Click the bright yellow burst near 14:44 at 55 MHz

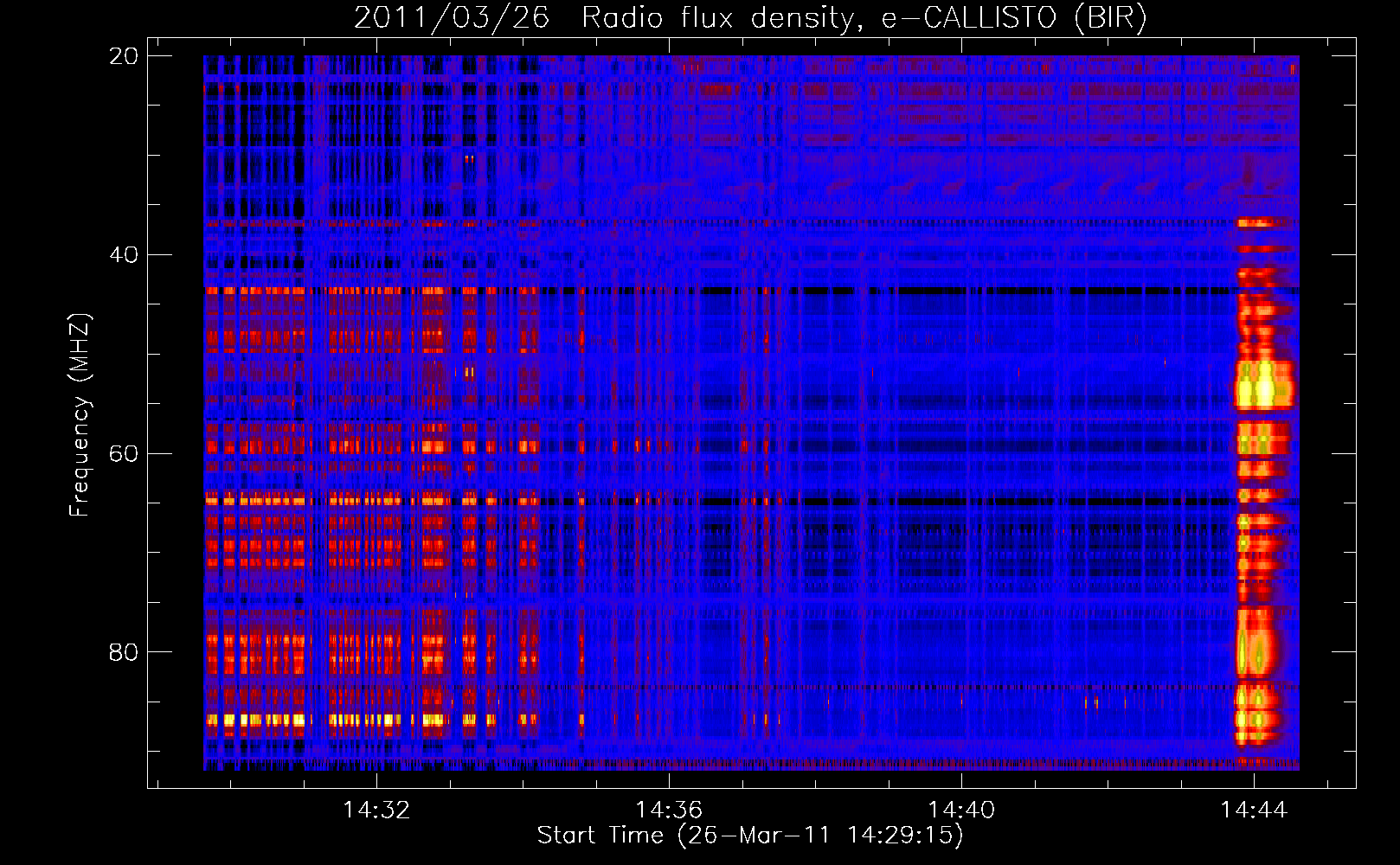pos(1263,386)
